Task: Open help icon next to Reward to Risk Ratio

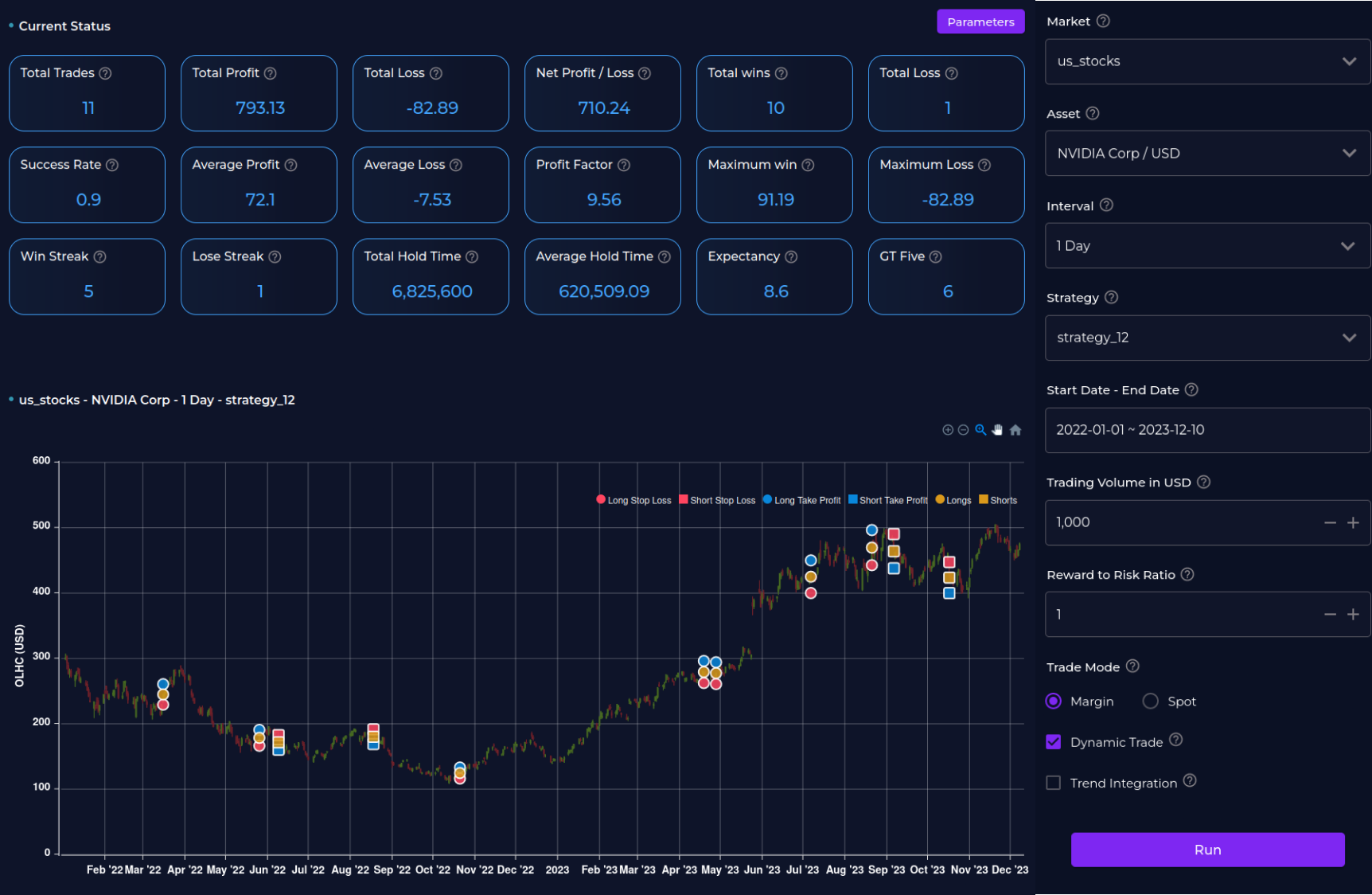Action: coord(1187,574)
